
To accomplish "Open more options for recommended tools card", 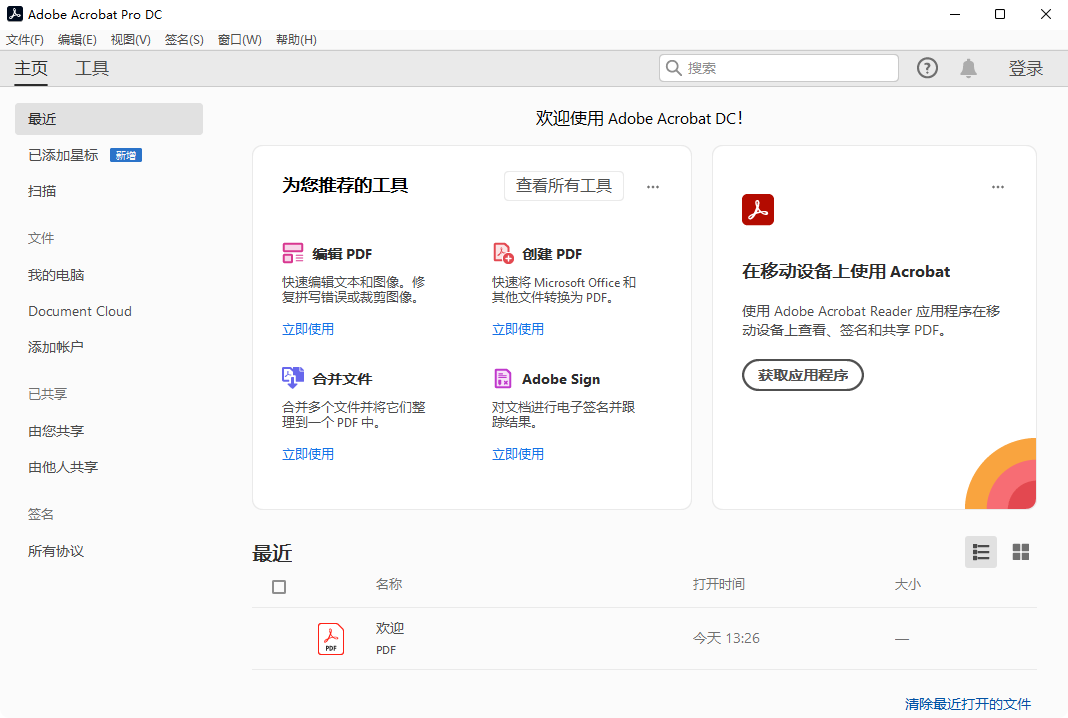I will 653,187.
